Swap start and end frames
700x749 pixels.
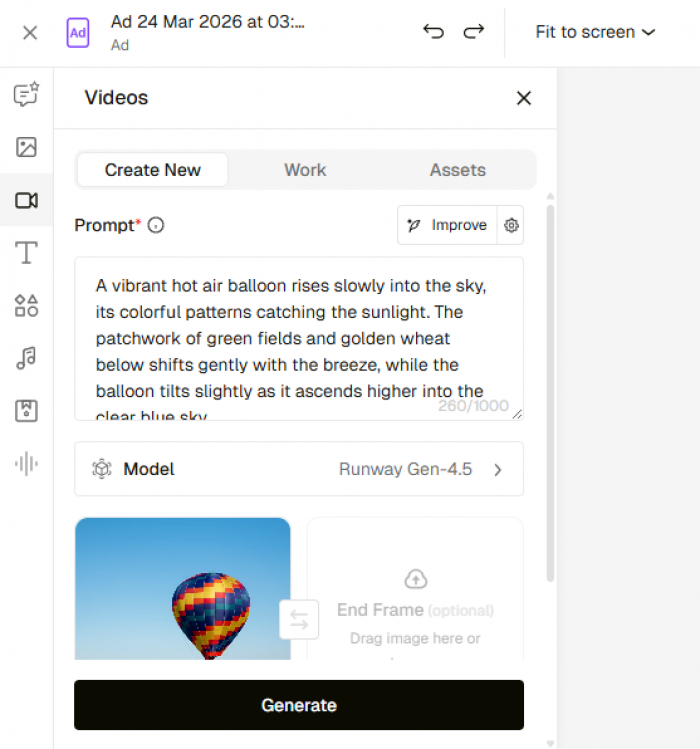pyautogui.click(x=299, y=619)
